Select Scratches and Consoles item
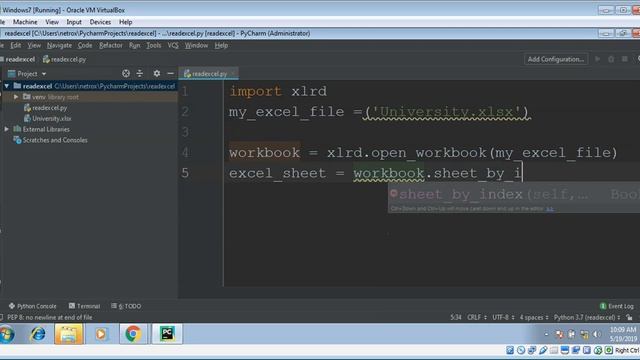The image size is (640, 360). (x=55, y=140)
